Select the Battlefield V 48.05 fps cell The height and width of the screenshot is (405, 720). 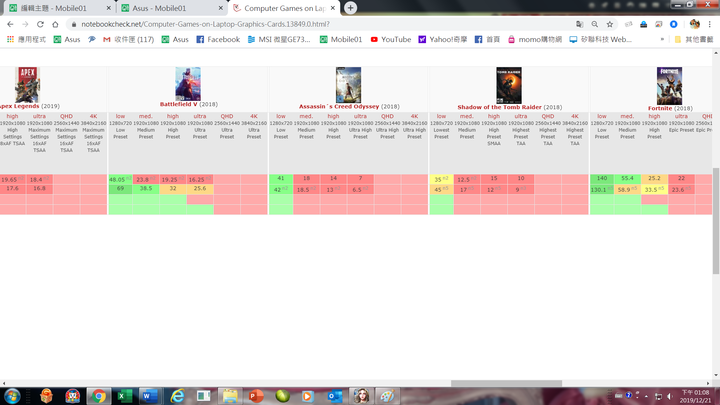[x=120, y=179]
